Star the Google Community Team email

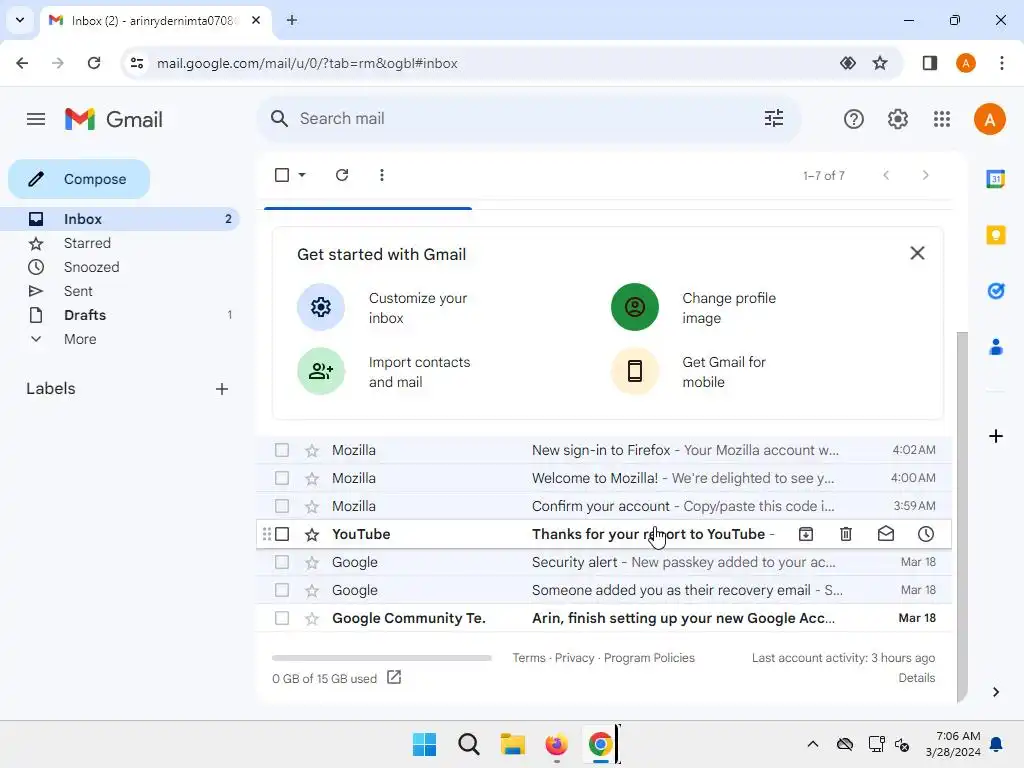(312, 618)
